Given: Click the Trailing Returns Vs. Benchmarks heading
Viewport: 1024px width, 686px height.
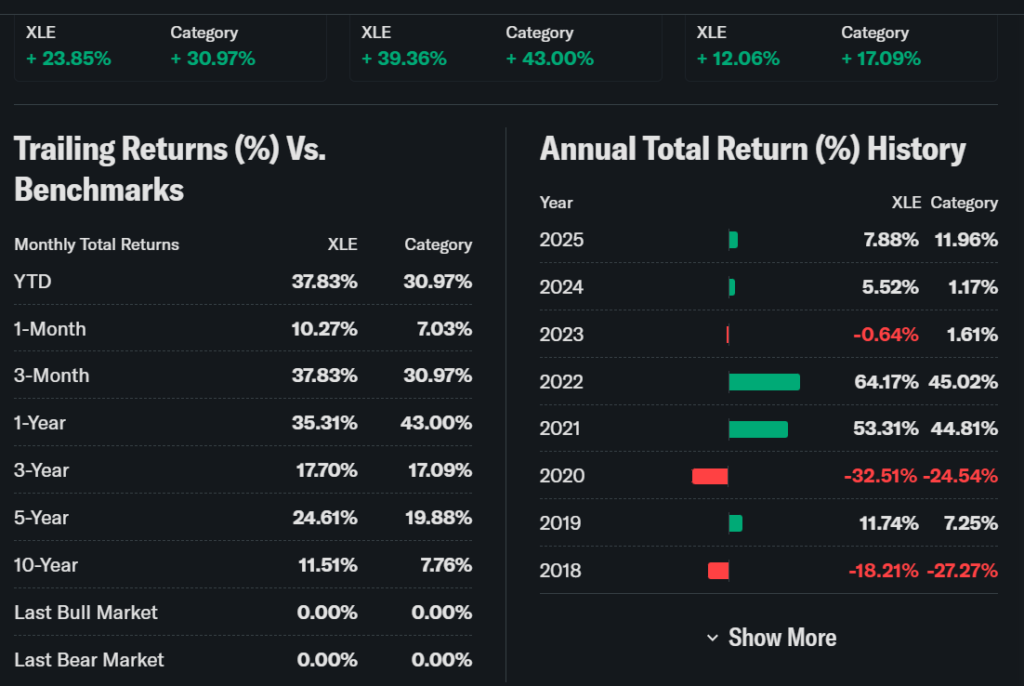Looking at the screenshot, I should [x=170, y=169].
